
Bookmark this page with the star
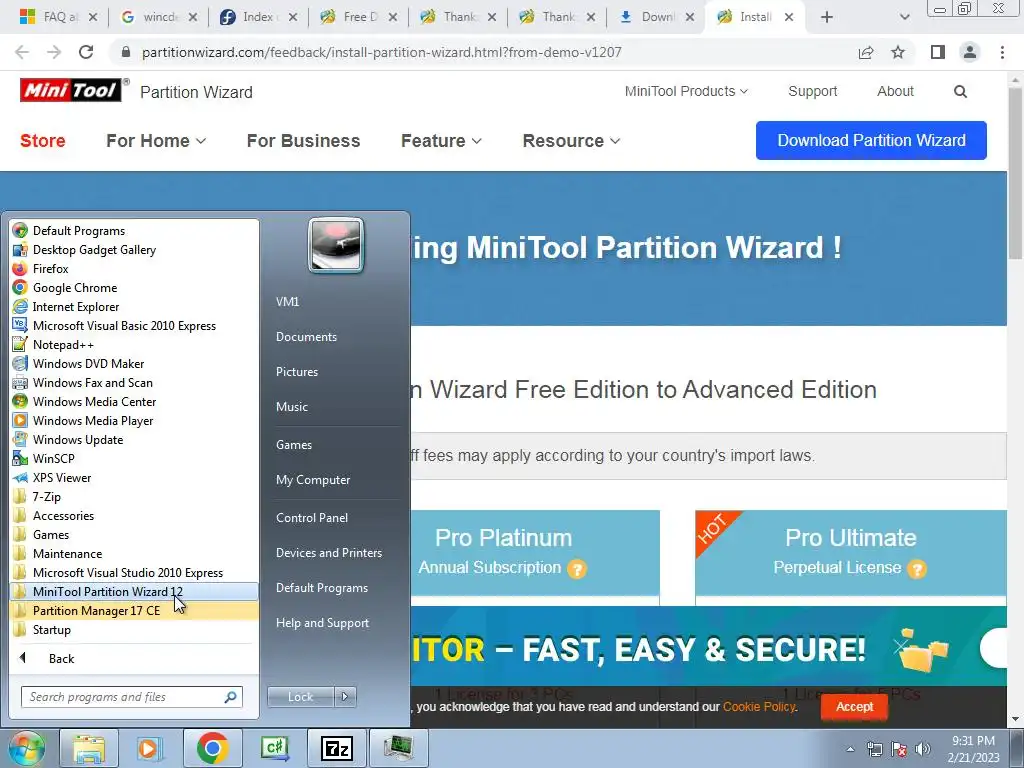click(x=898, y=52)
